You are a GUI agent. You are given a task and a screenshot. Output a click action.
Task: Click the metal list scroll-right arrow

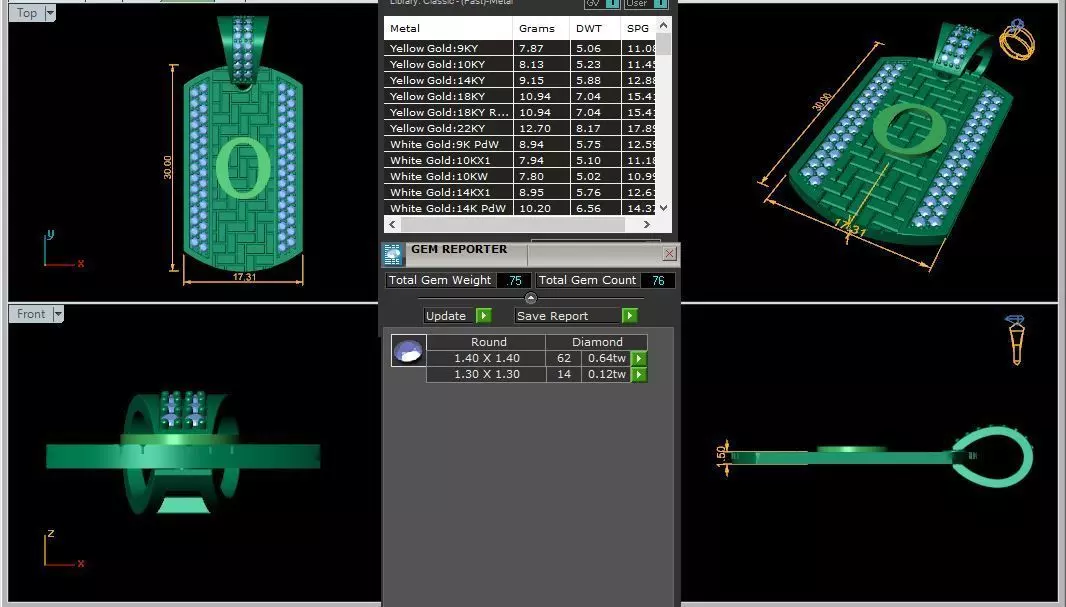coord(647,224)
